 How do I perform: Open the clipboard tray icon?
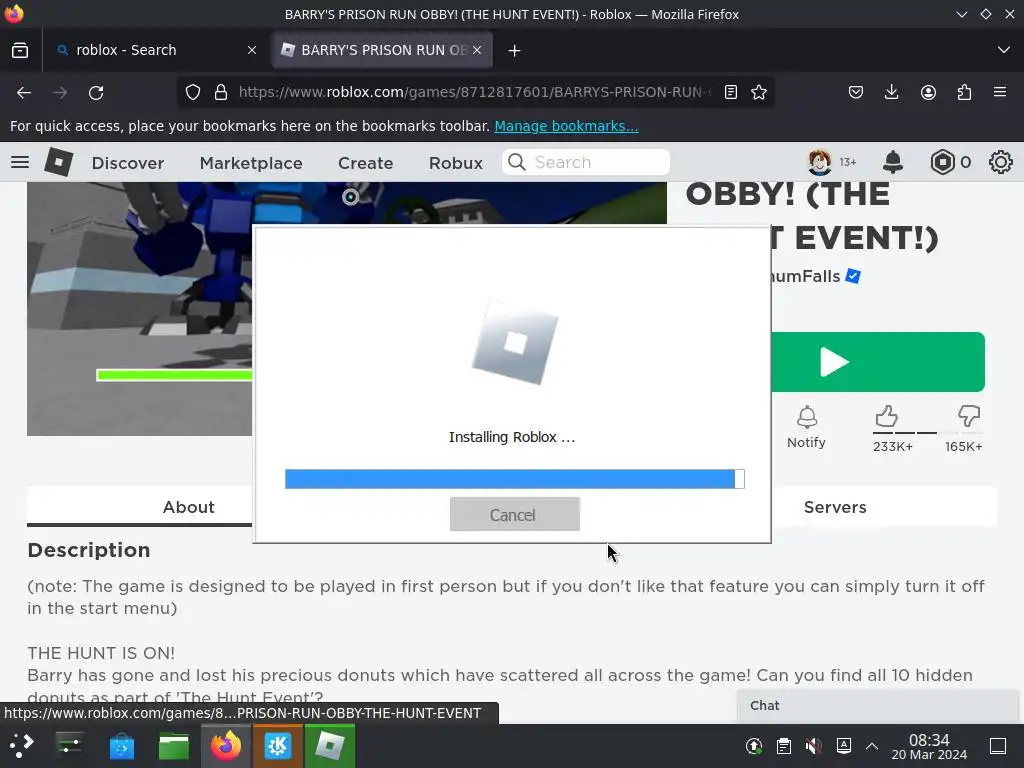click(784, 746)
